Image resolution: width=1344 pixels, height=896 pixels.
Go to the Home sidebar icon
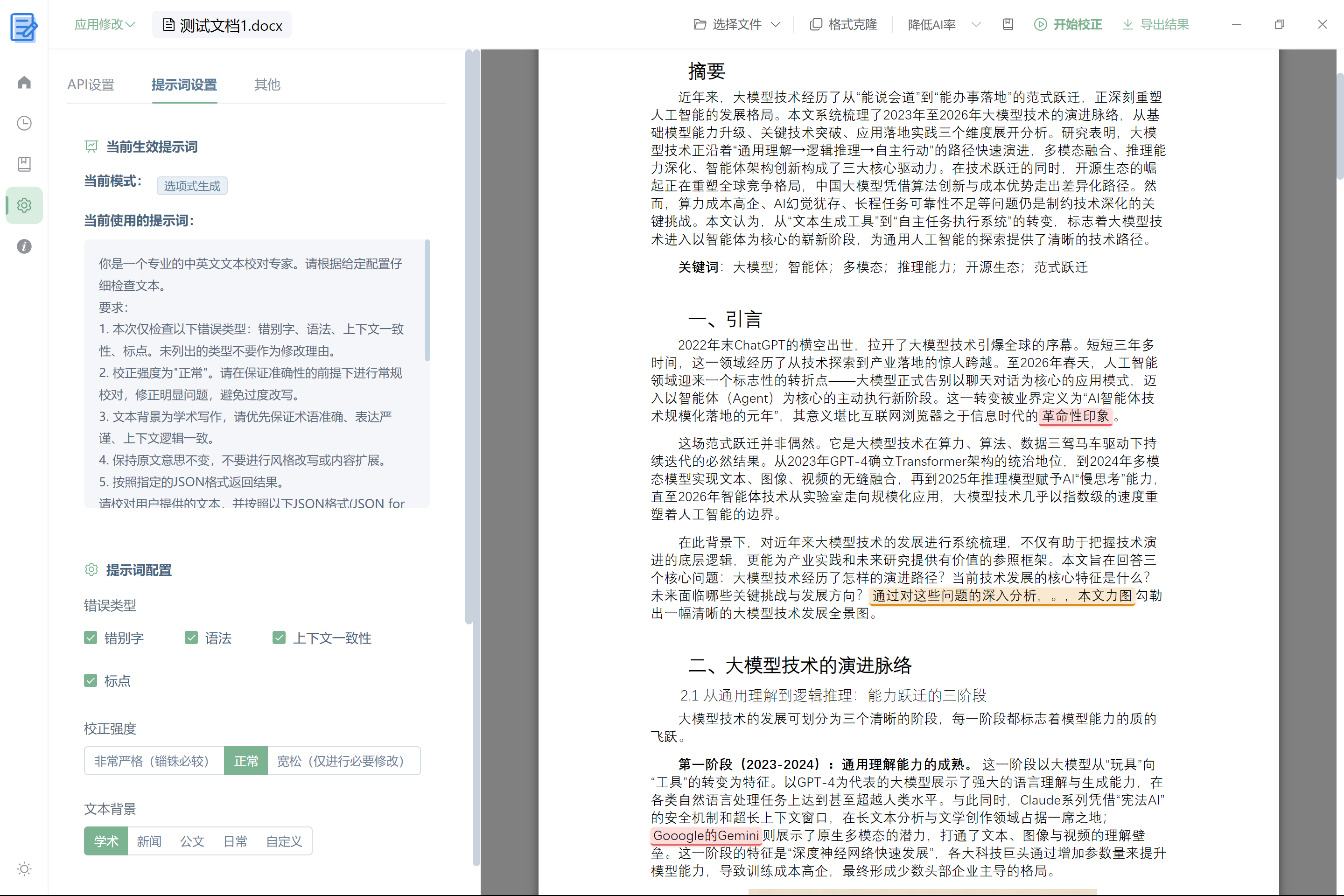24,82
